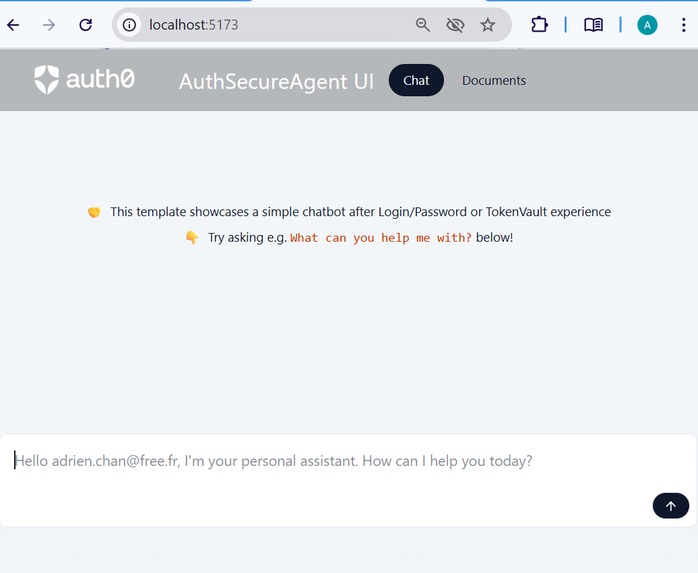Go forward to the next page
The width and height of the screenshot is (698, 573).
[x=49, y=25]
